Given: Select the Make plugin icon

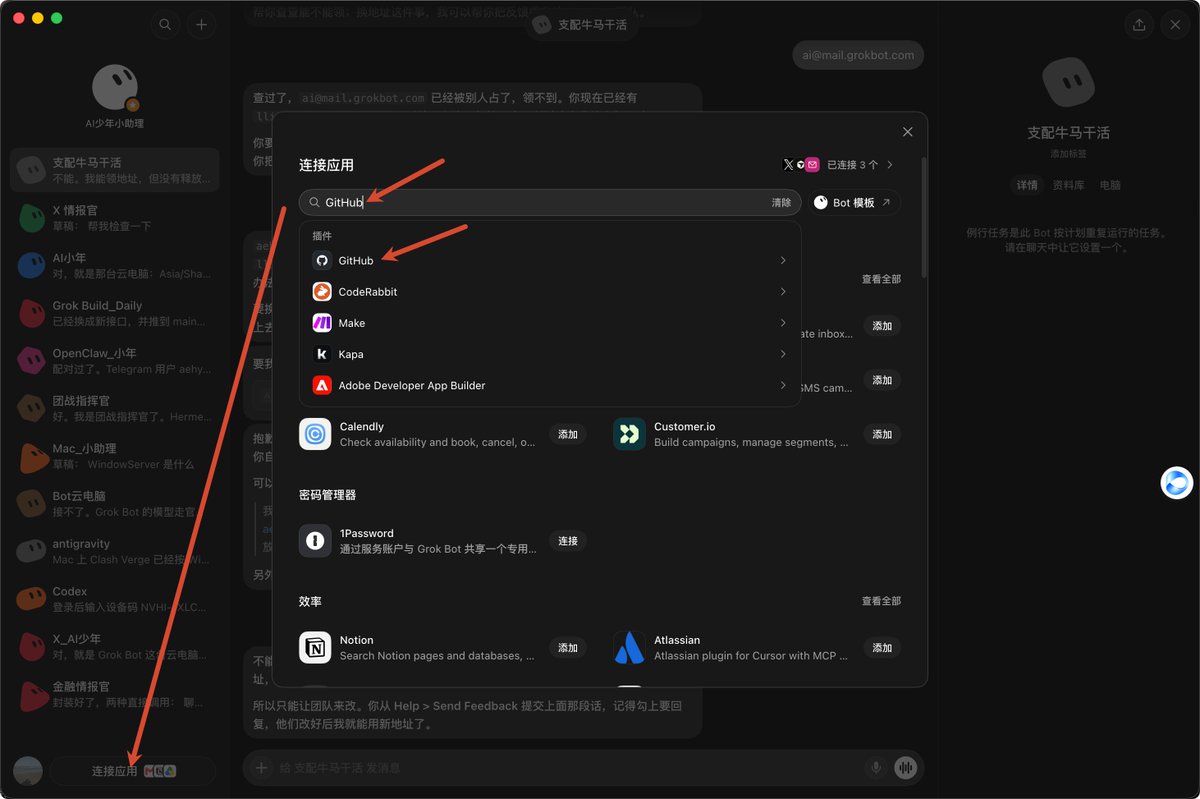Looking at the screenshot, I should [x=322, y=323].
